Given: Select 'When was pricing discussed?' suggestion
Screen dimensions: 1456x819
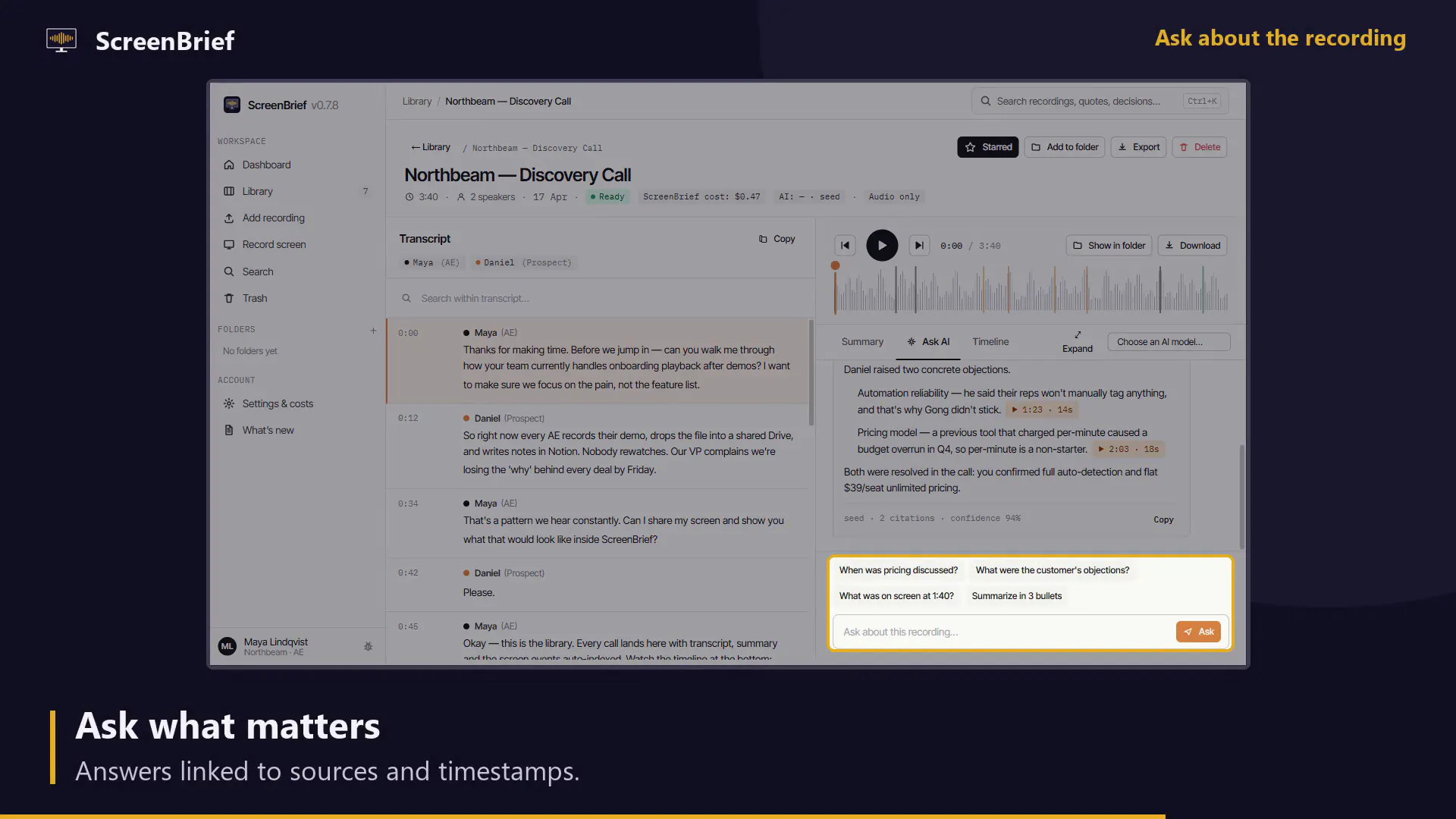Looking at the screenshot, I should tap(898, 570).
